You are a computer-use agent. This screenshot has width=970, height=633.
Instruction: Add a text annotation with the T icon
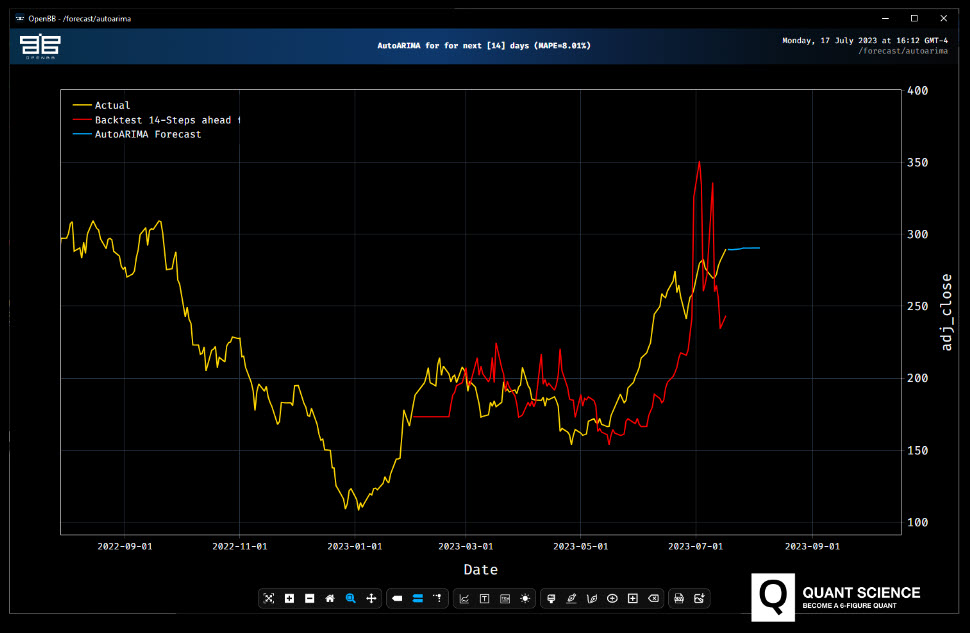click(x=484, y=598)
